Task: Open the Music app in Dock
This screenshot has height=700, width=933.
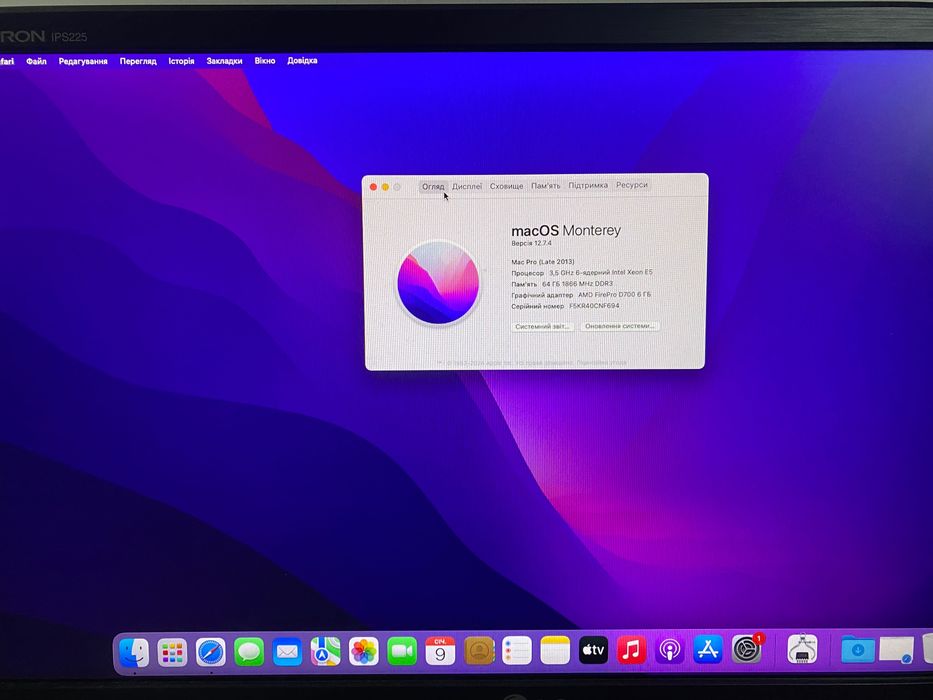Action: coord(631,650)
